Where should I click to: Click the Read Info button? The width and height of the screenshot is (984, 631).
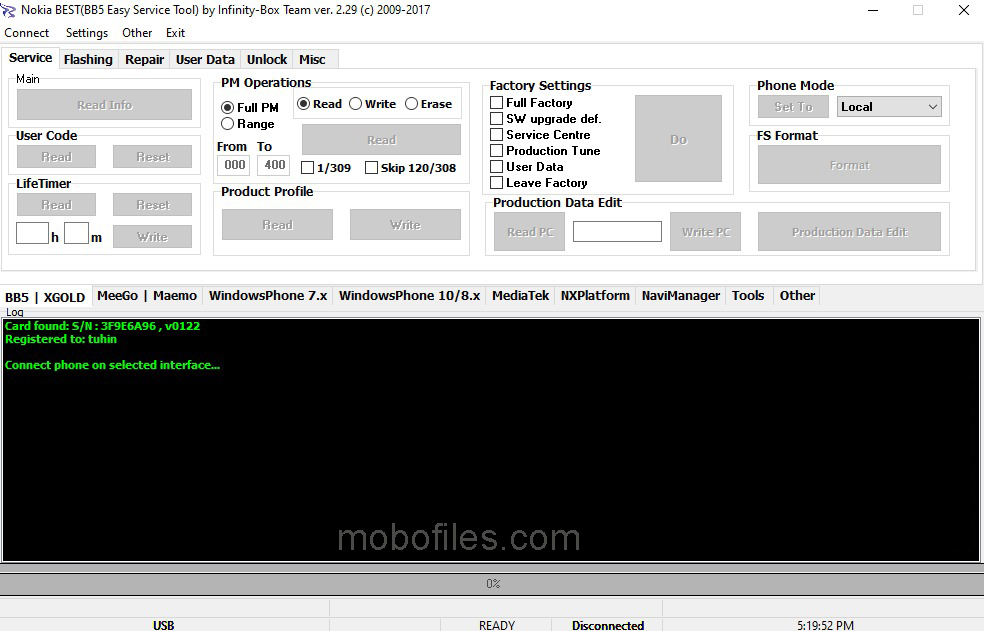[104, 105]
